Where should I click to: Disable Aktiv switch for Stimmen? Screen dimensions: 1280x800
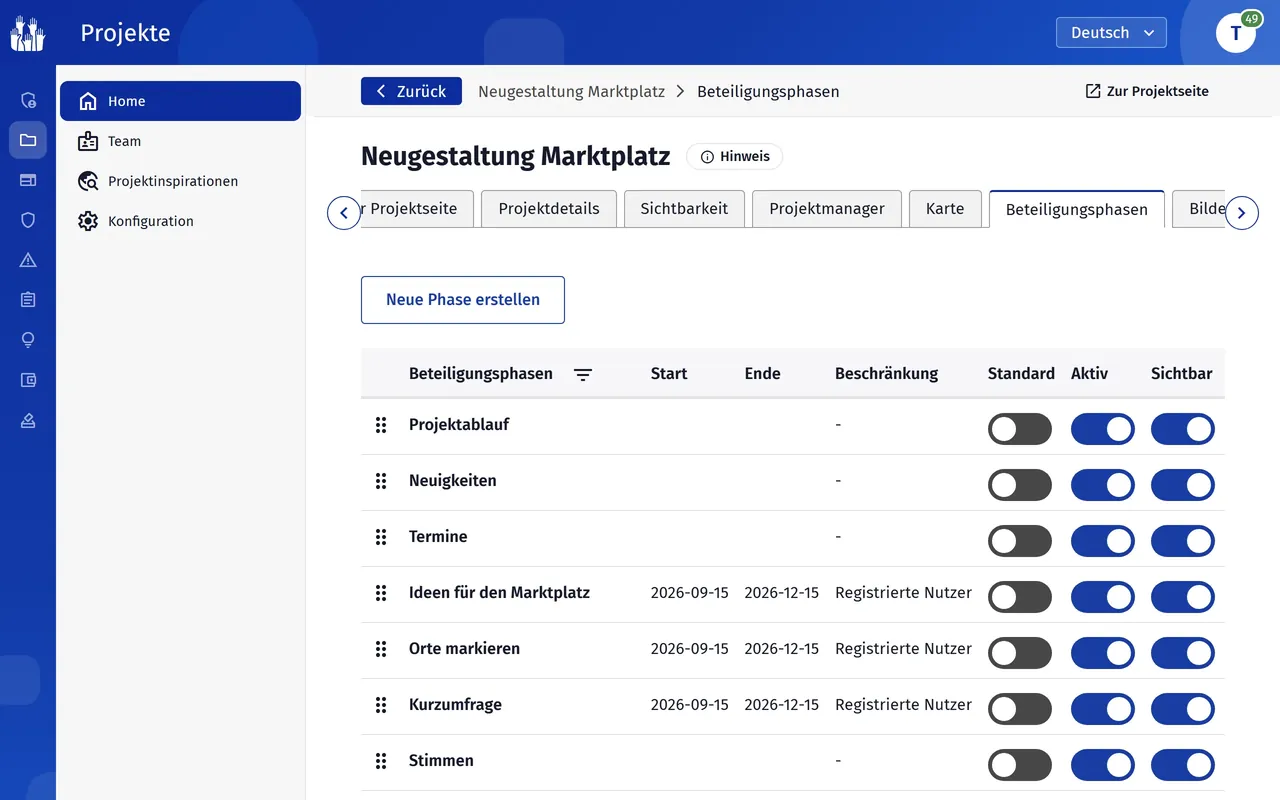(x=1103, y=766)
